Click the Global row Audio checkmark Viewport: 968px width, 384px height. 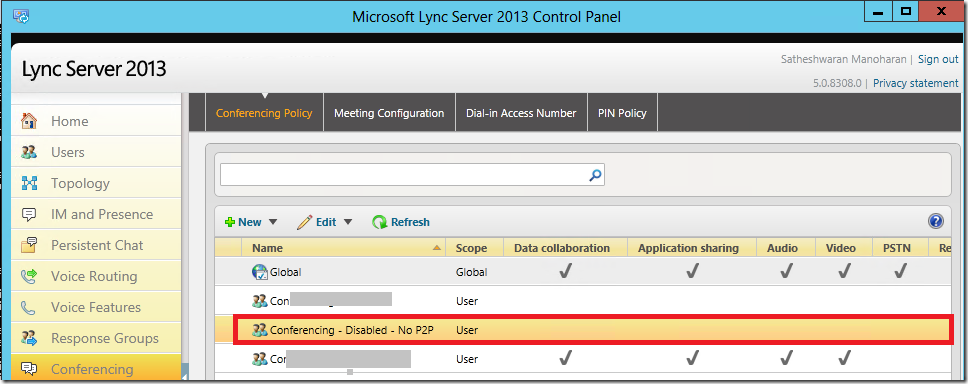pos(786,271)
